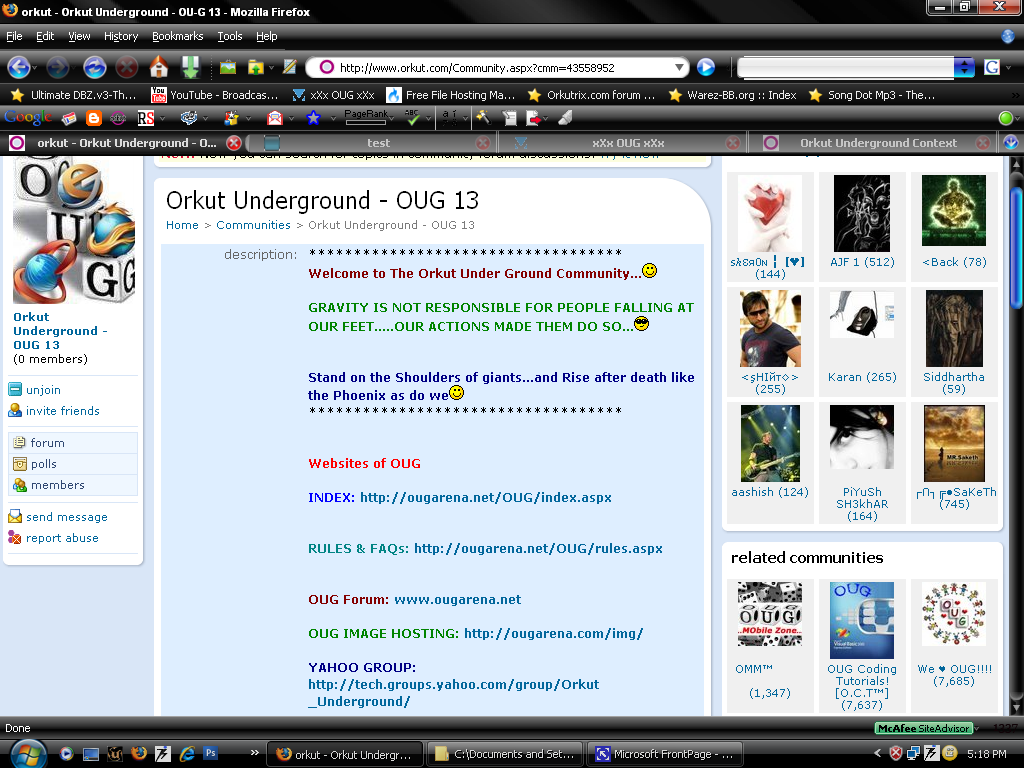Click the highlighter pen icon on Google toolbar
Viewport: 1024px width, 768px height.
pos(566,118)
